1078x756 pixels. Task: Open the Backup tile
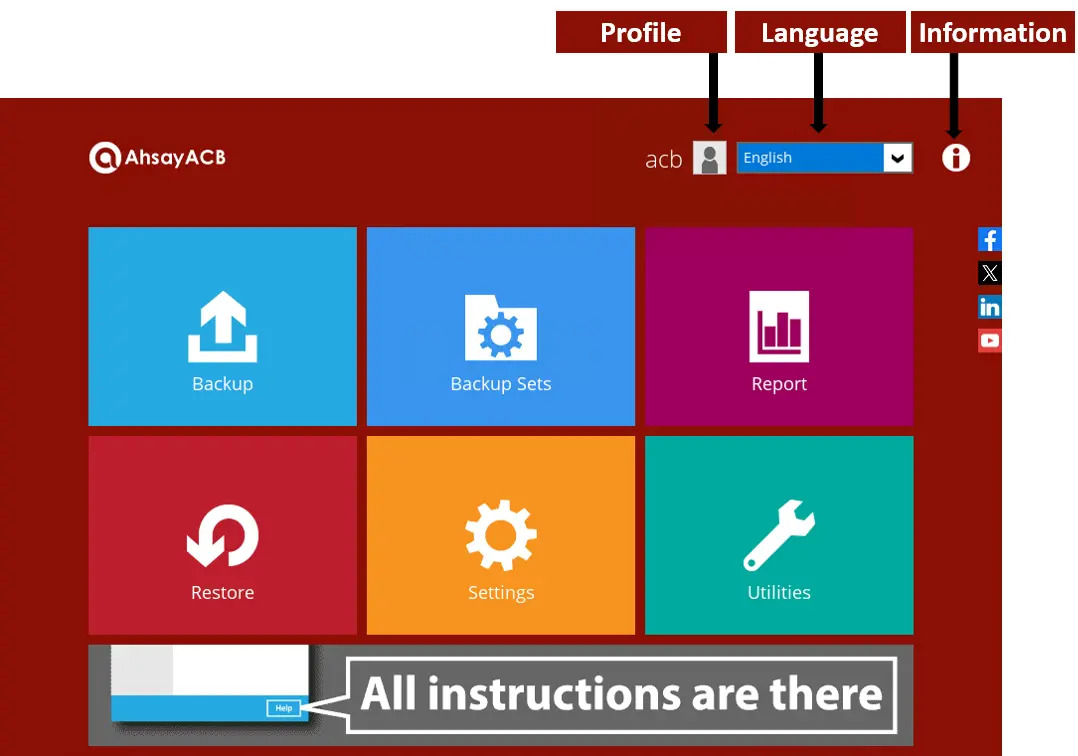pyautogui.click(x=222, y=327)
